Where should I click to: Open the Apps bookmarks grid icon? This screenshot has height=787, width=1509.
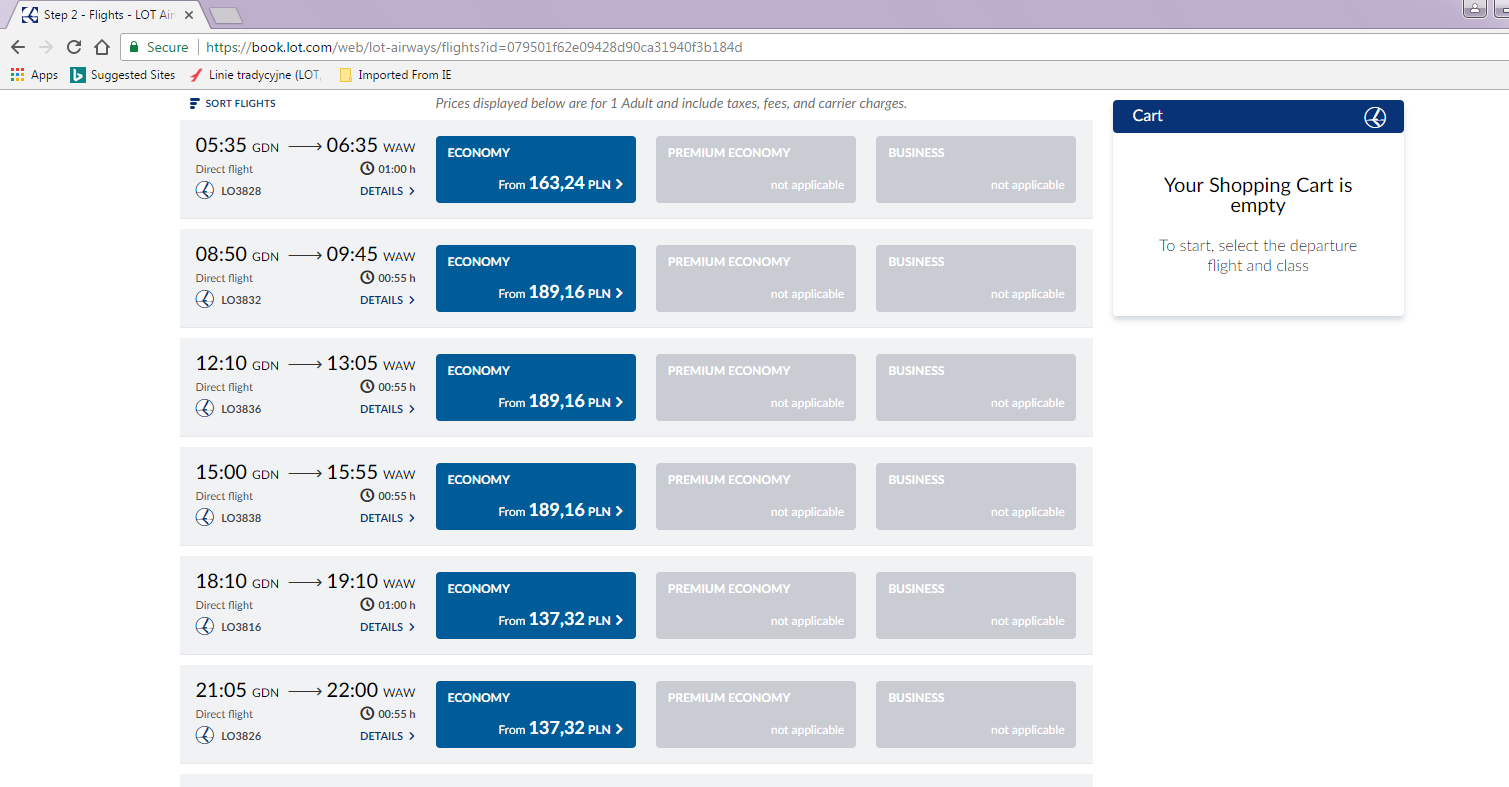coord(17,75)
